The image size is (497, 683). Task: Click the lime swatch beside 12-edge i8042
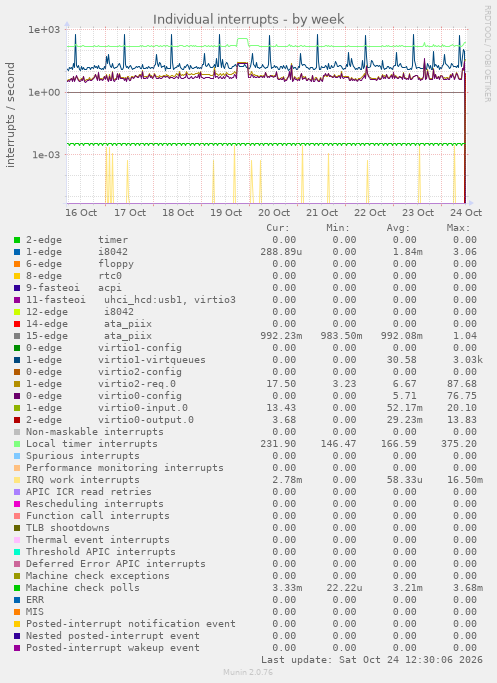click(17, 312)
